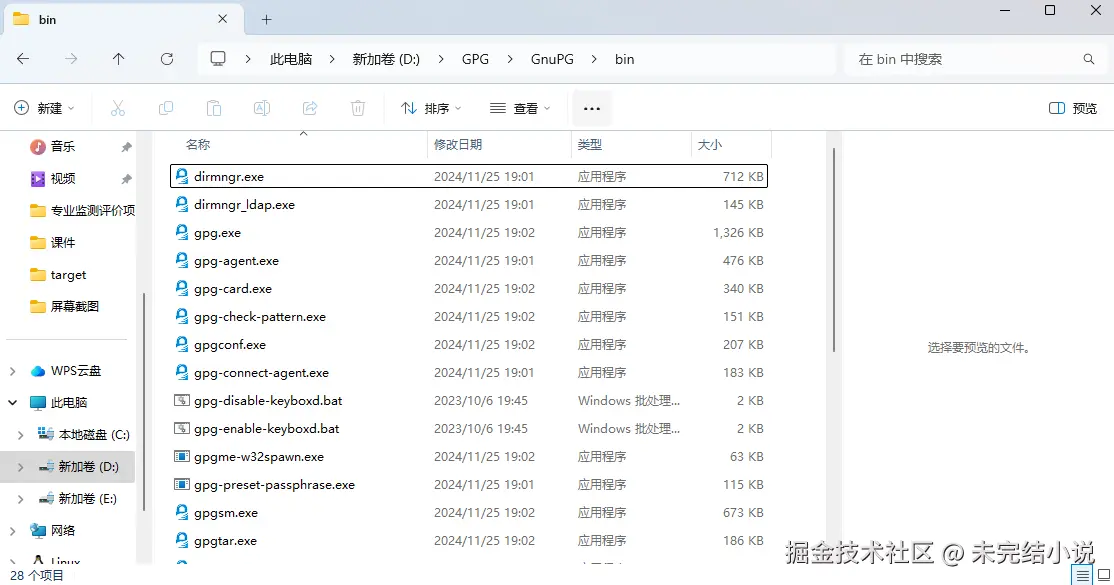Switch to details view icon in status bar
Screen dimensions: 1114x585
point(1082,575)
